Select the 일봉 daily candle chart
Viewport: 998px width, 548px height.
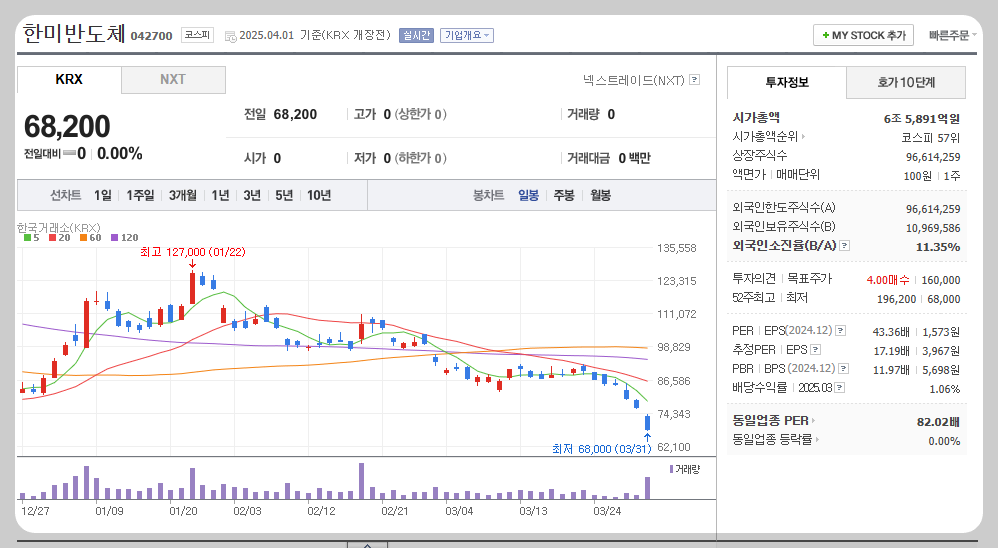(x=528, y=195)
